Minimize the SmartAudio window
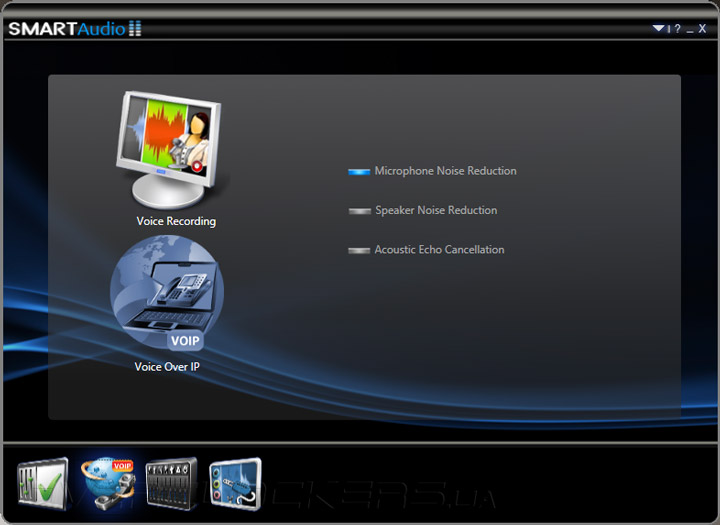 point(690,30)
